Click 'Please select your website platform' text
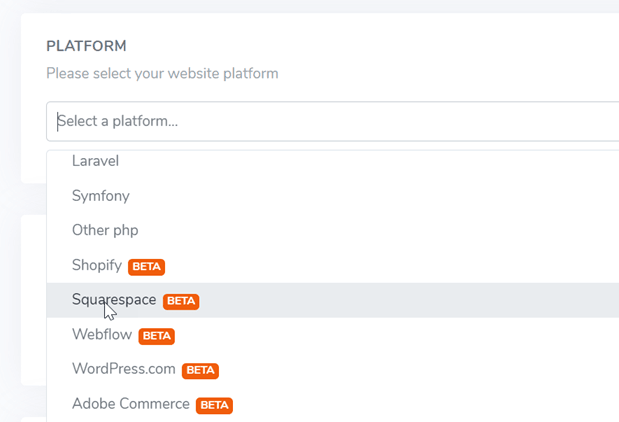Screen dimensions: 619x422 point(162,74)
